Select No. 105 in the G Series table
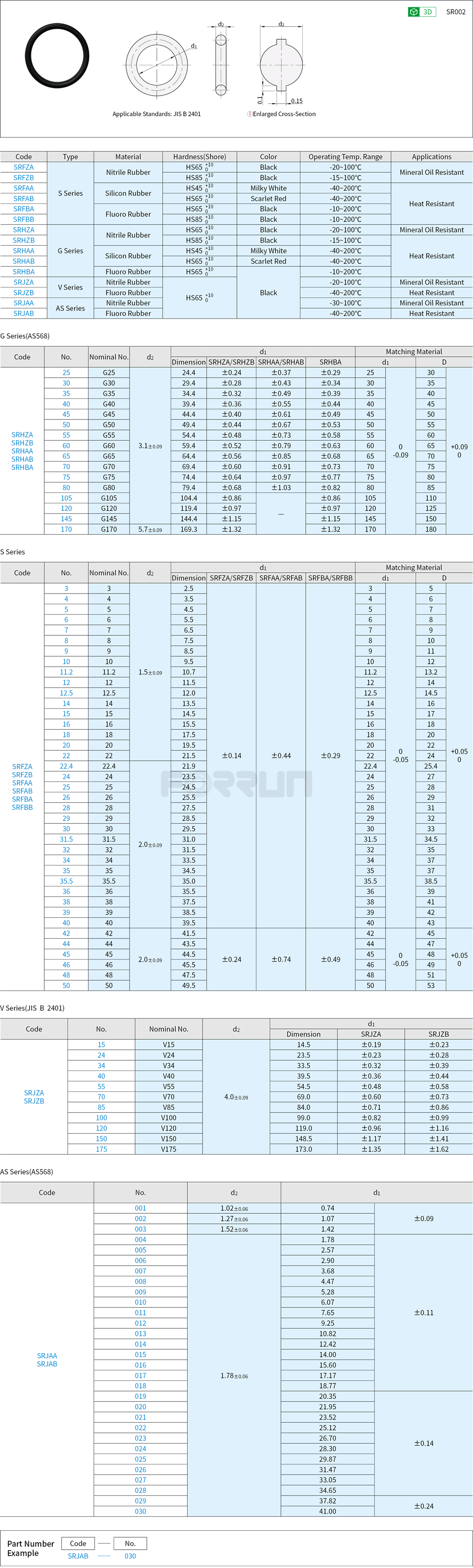 [x=66, y=498]
